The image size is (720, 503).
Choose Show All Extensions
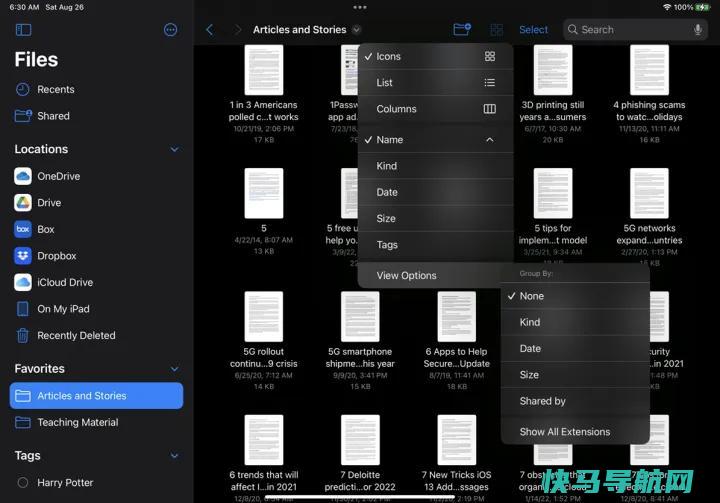coord(575,432)
